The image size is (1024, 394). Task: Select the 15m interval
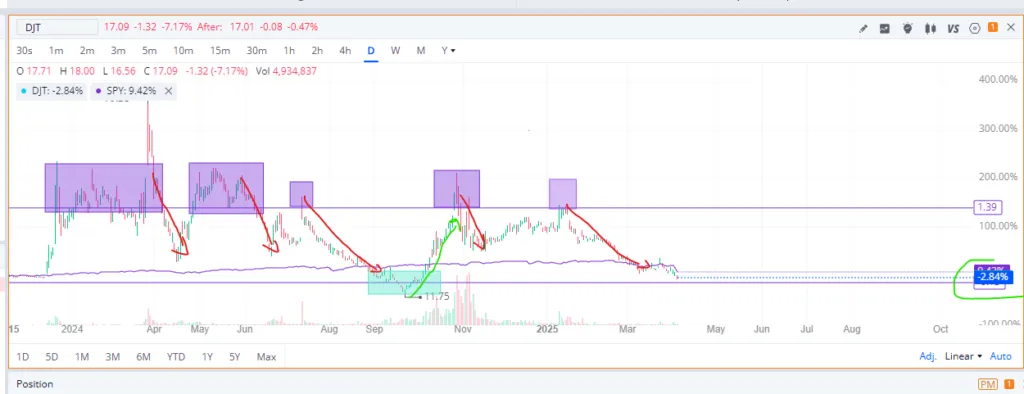(220, 50)
